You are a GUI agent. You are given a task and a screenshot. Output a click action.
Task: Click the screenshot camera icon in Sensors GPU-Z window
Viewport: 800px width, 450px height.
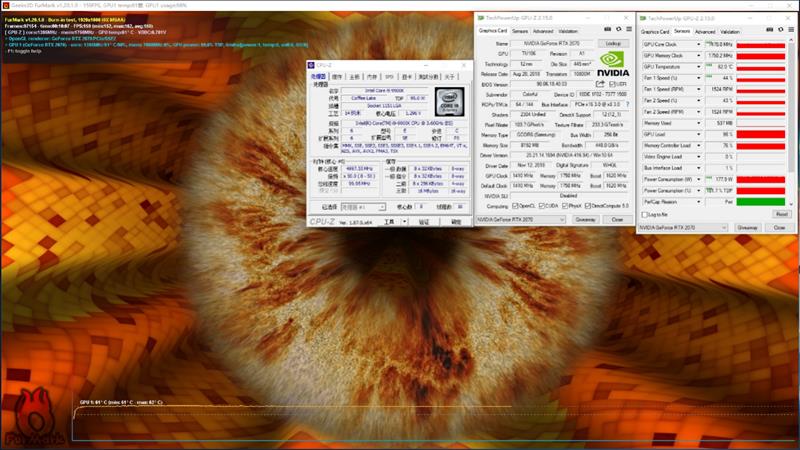[x=769, y=30]
